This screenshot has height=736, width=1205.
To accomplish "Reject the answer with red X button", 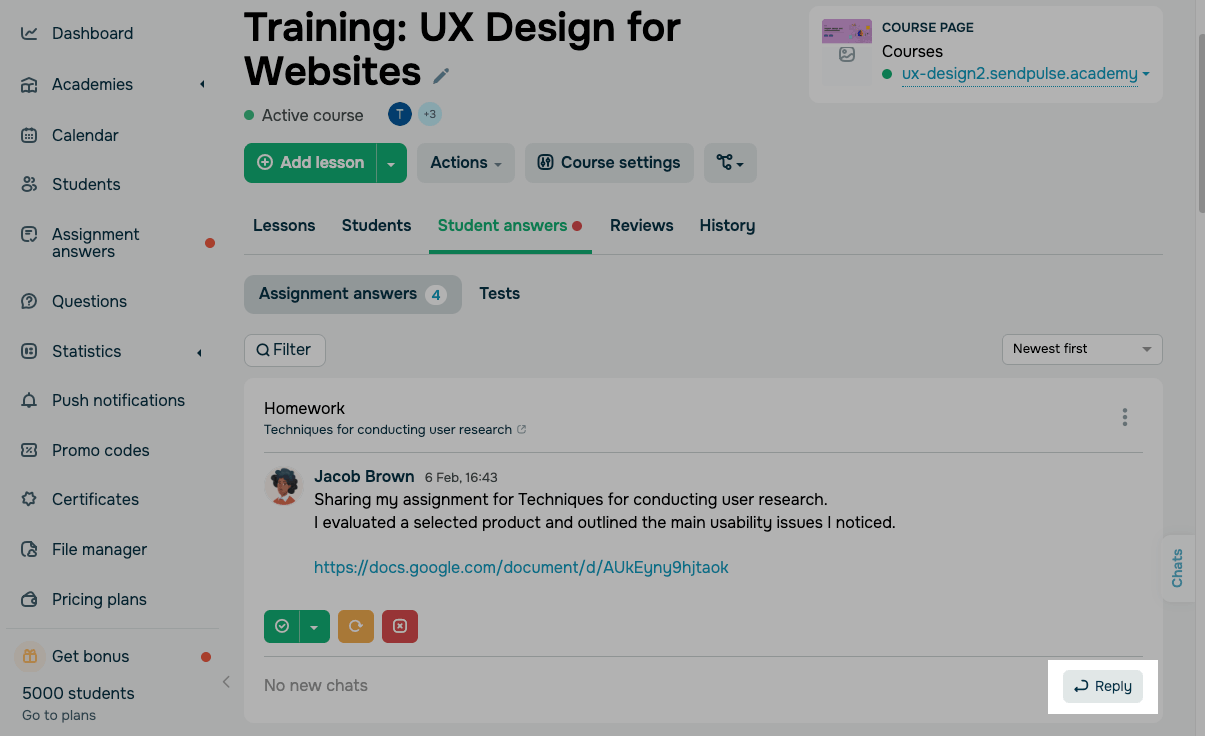I will click(400, 626).
